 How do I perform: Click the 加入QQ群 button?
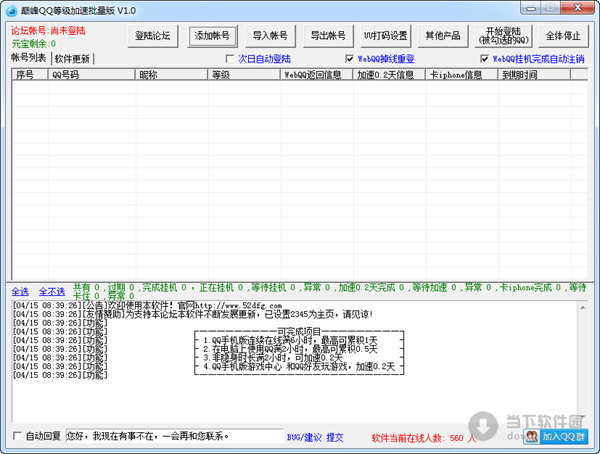[556, 436]
